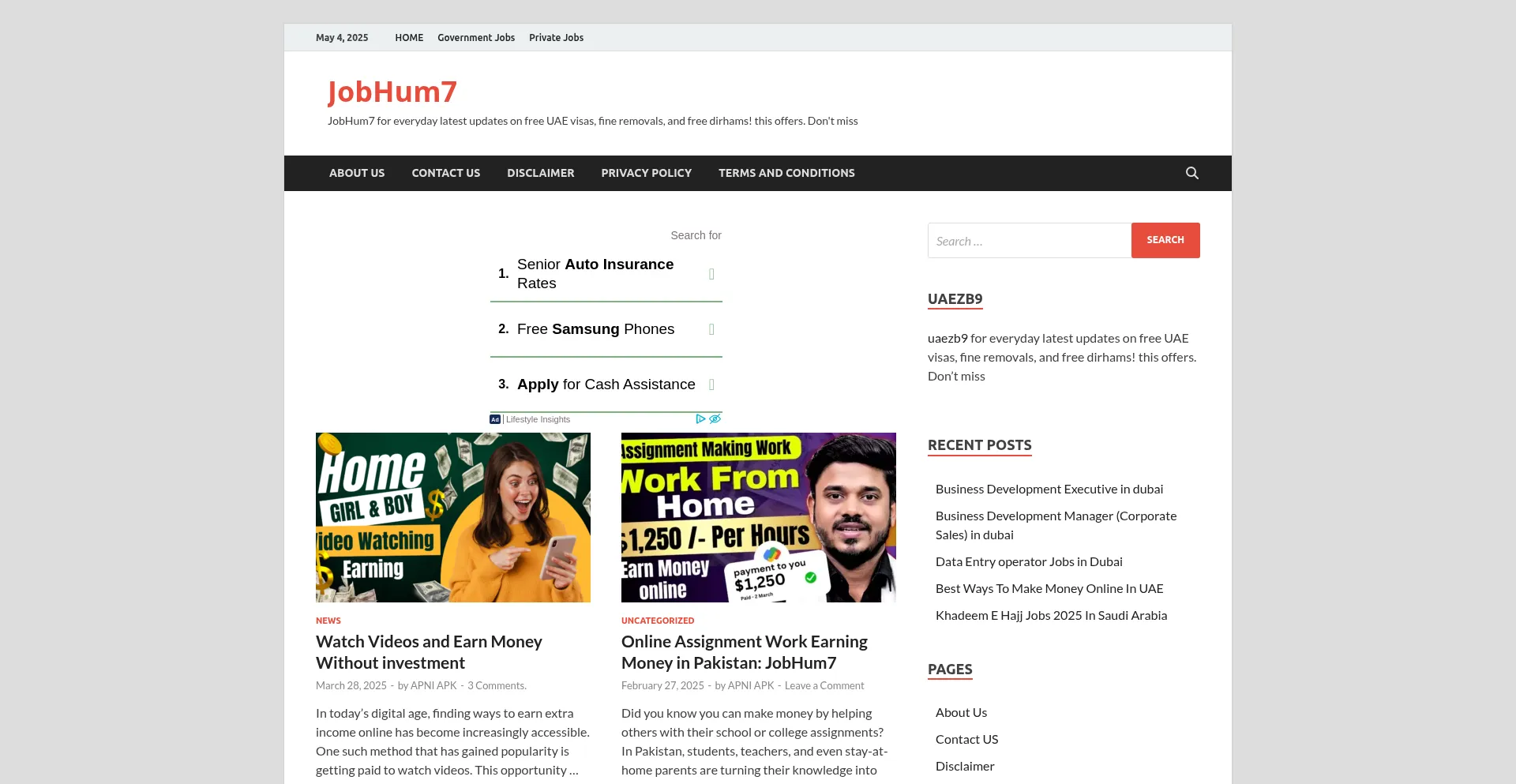
Task: Click arrow beside Apply for Cash Assistance
Action: (x=711, y=384)
